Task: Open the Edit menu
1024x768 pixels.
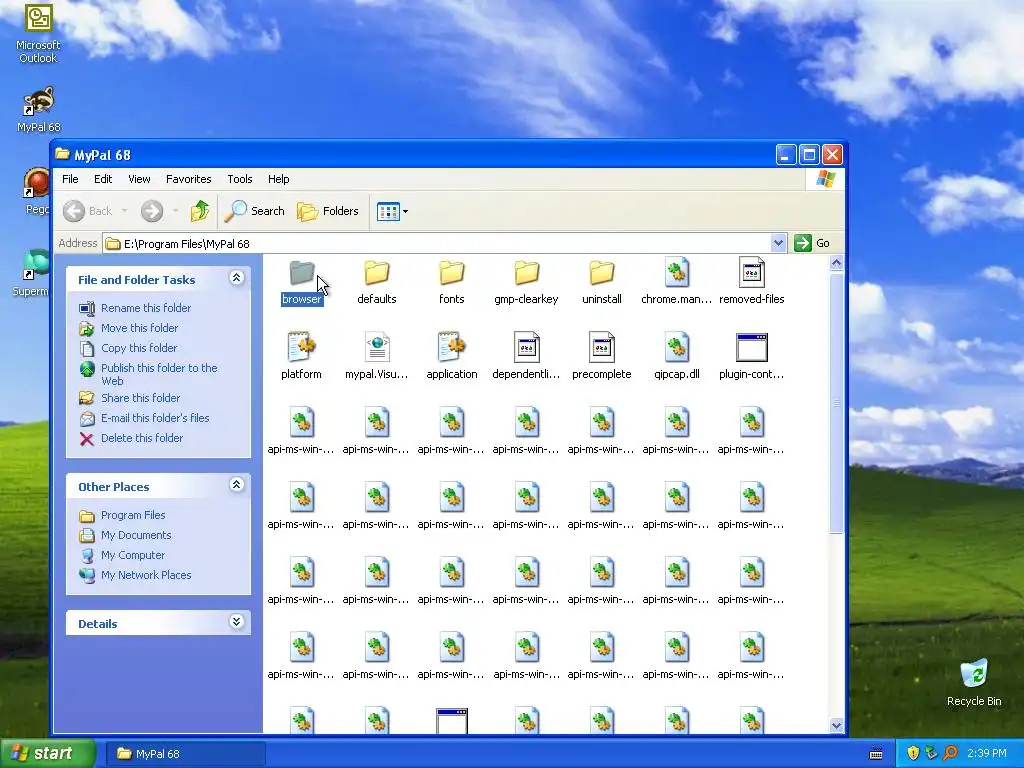Action: 103,179
